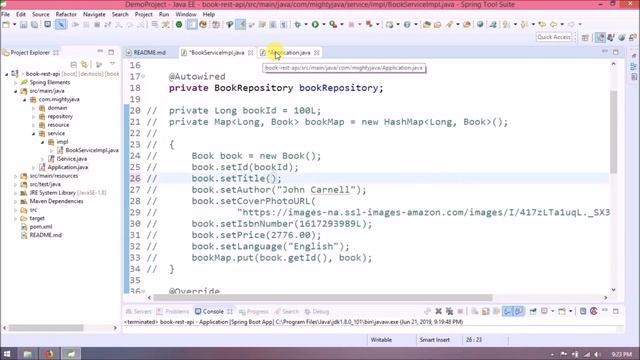Open BookServiceImpl.java in Project Explorer
This screenshot has height=360, width=640.
point(92,150)
